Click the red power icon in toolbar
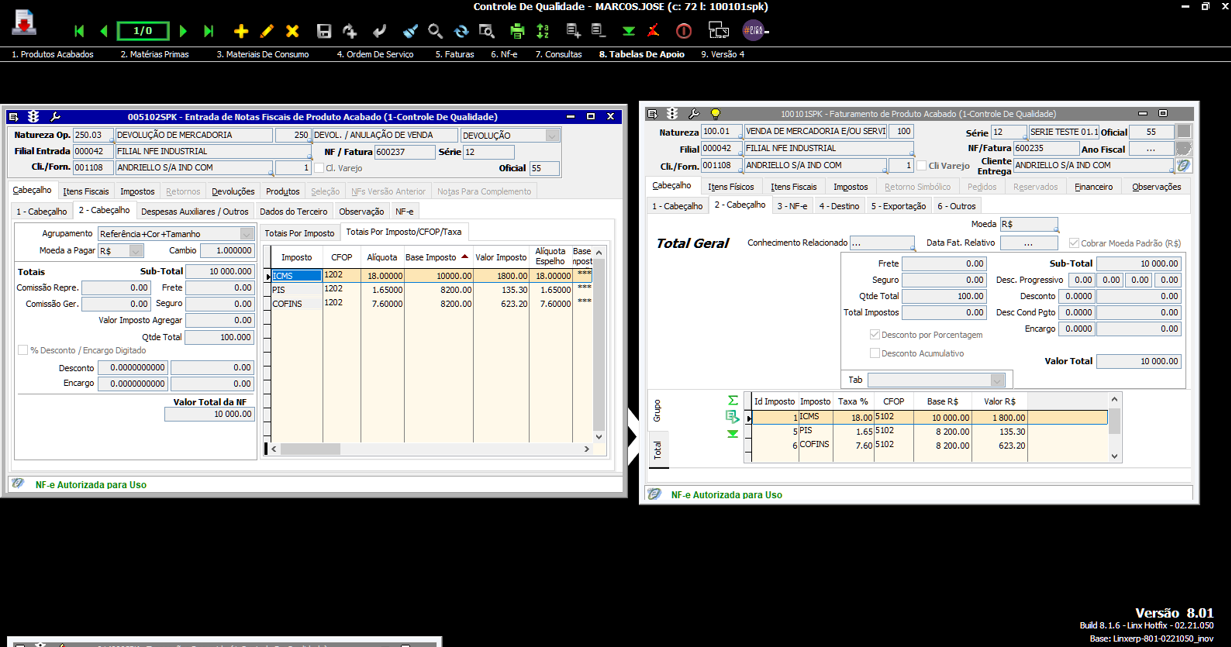1231x647 pixels. 684,31
